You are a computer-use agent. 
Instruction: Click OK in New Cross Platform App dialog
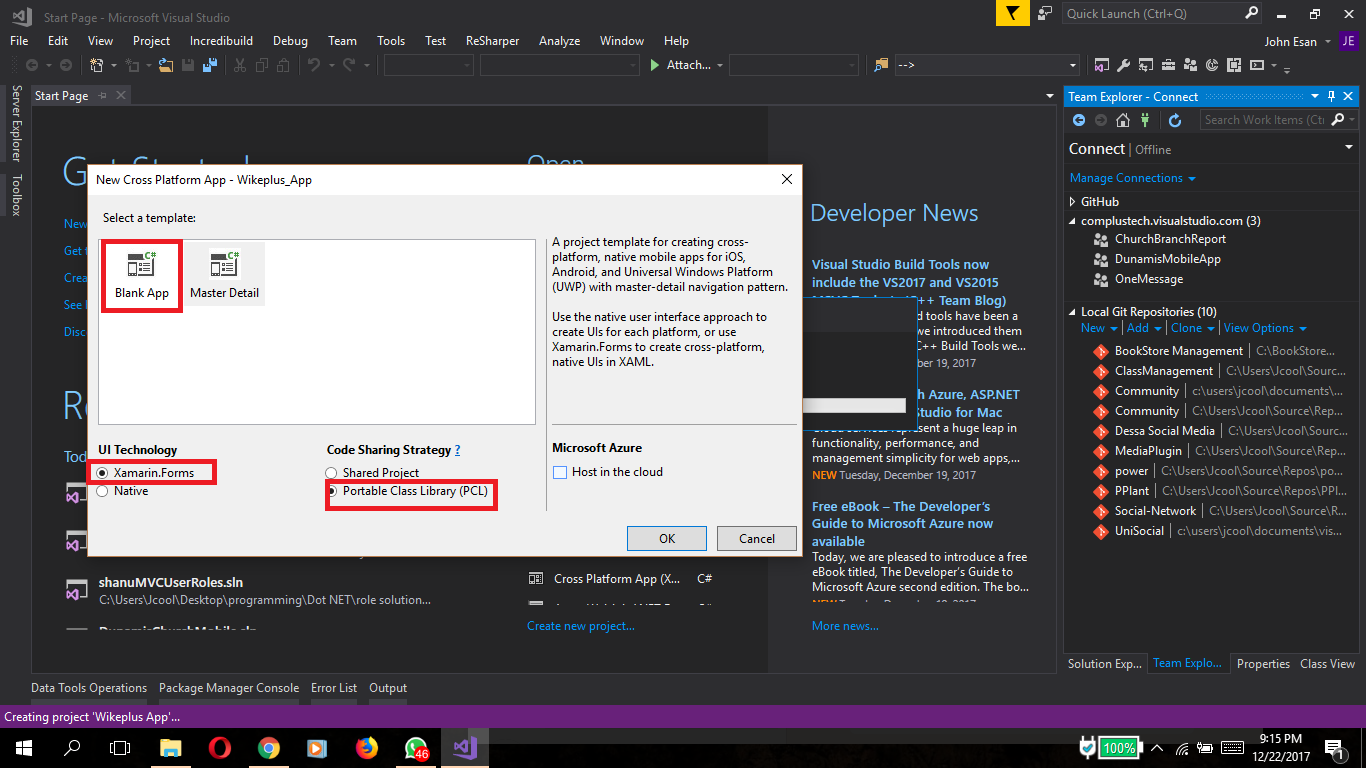(x=667, y=538)
